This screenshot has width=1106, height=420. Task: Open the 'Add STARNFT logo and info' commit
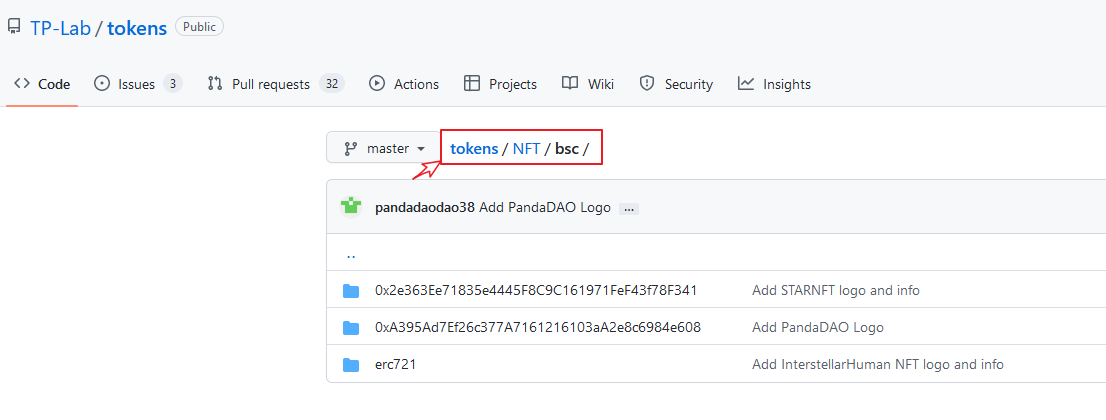[836, 290]
